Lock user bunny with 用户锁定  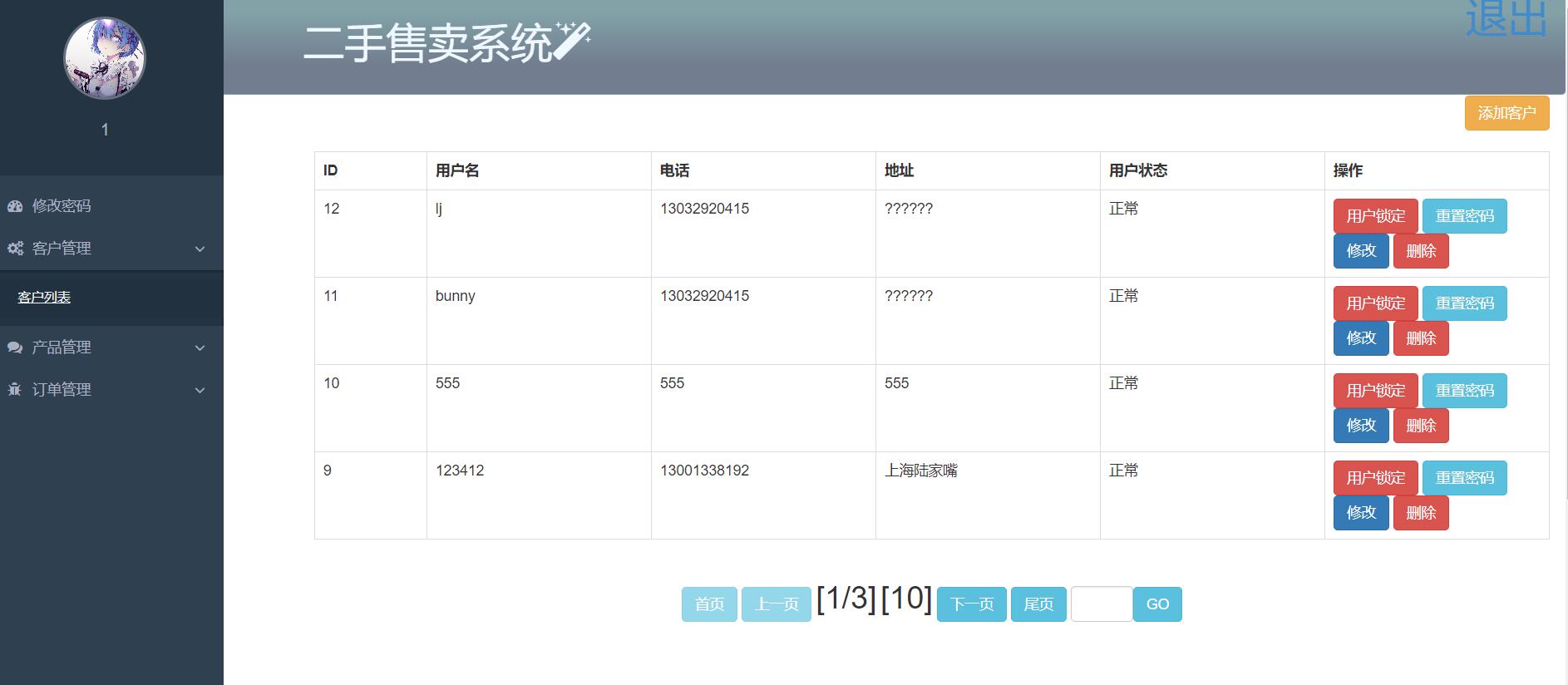coord(1376,303)
